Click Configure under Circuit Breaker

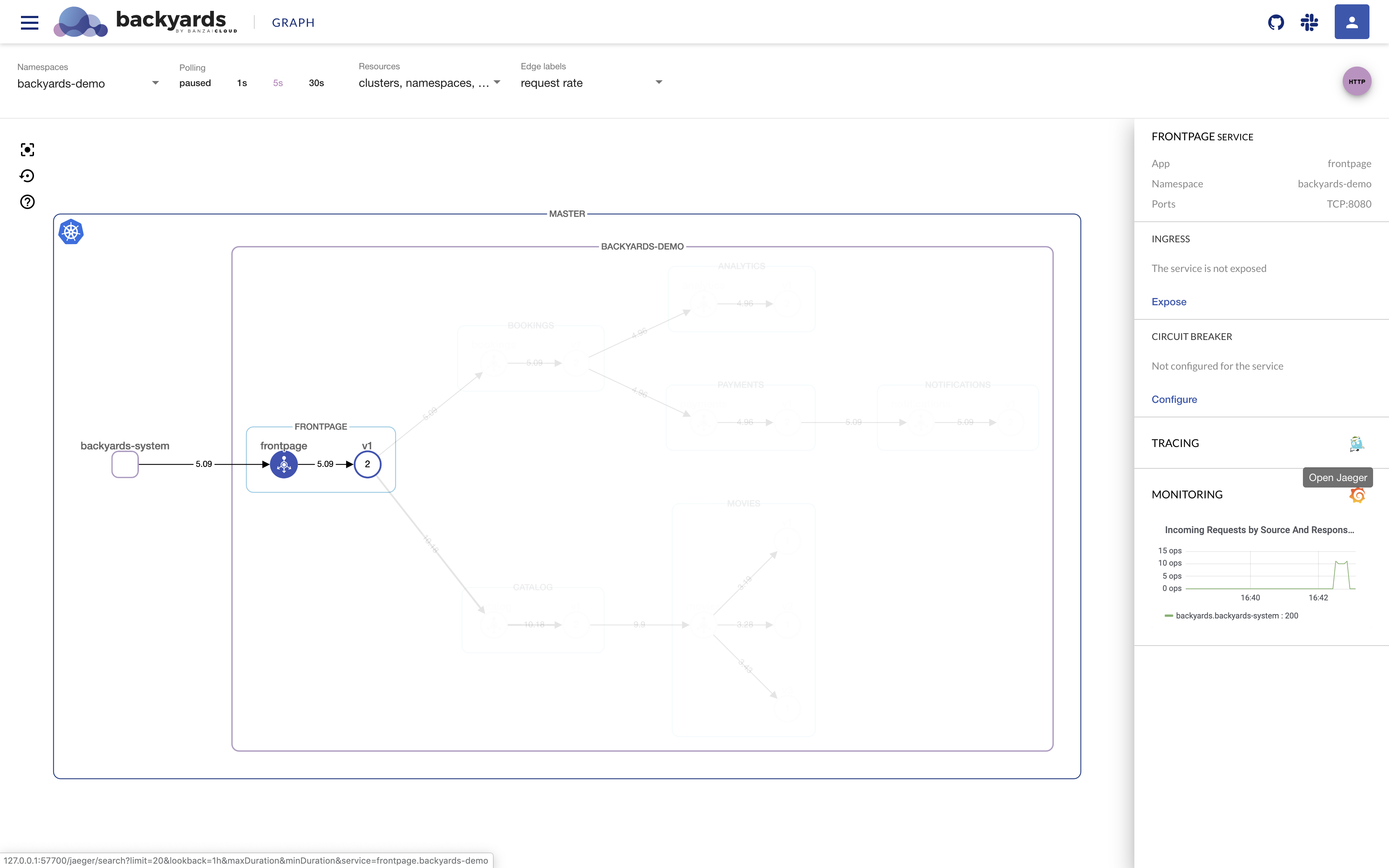1174,400
